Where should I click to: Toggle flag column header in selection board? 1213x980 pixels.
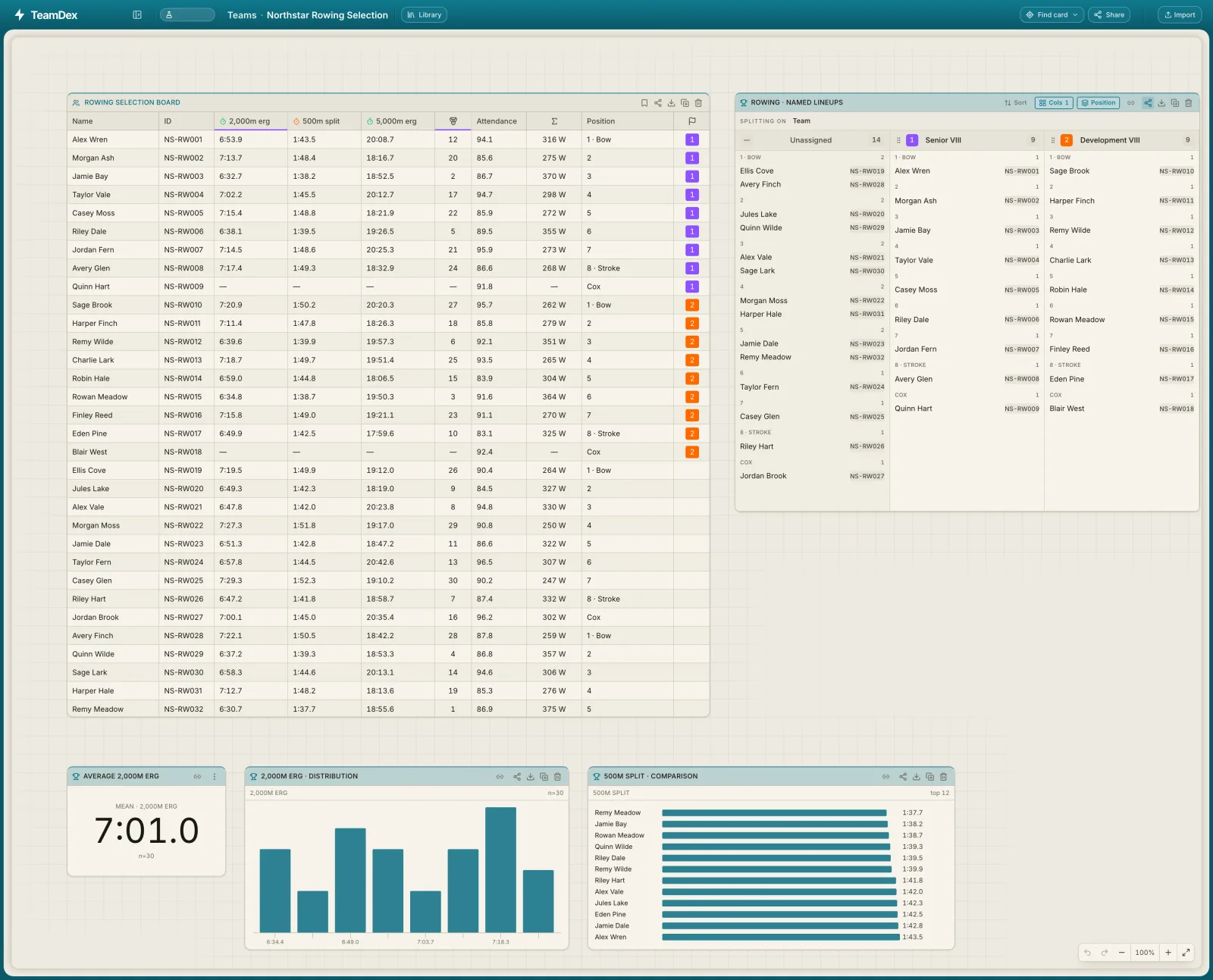coord(692,121)
